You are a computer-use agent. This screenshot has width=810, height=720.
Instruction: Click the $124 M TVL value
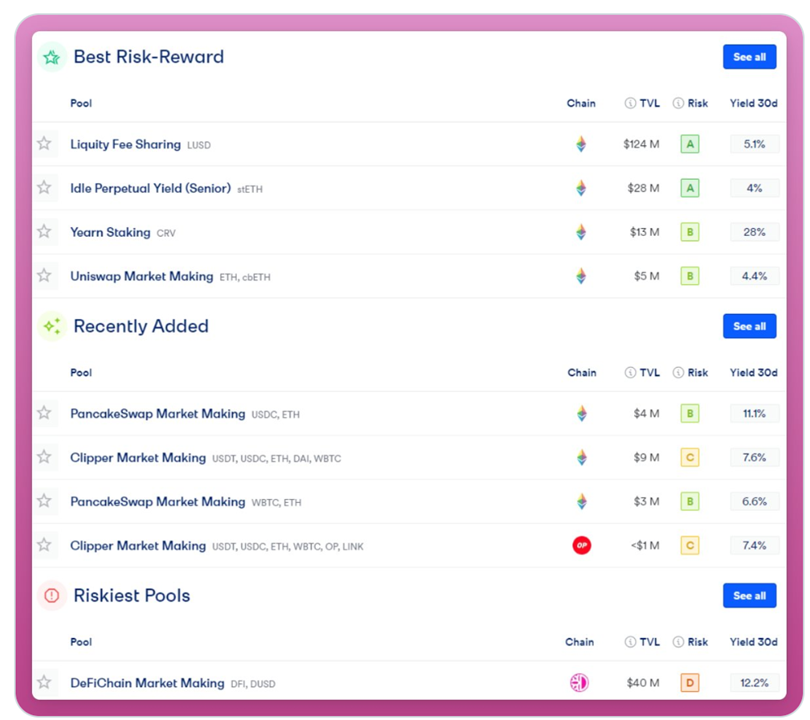pyautogui.click(x=641, y=144)
